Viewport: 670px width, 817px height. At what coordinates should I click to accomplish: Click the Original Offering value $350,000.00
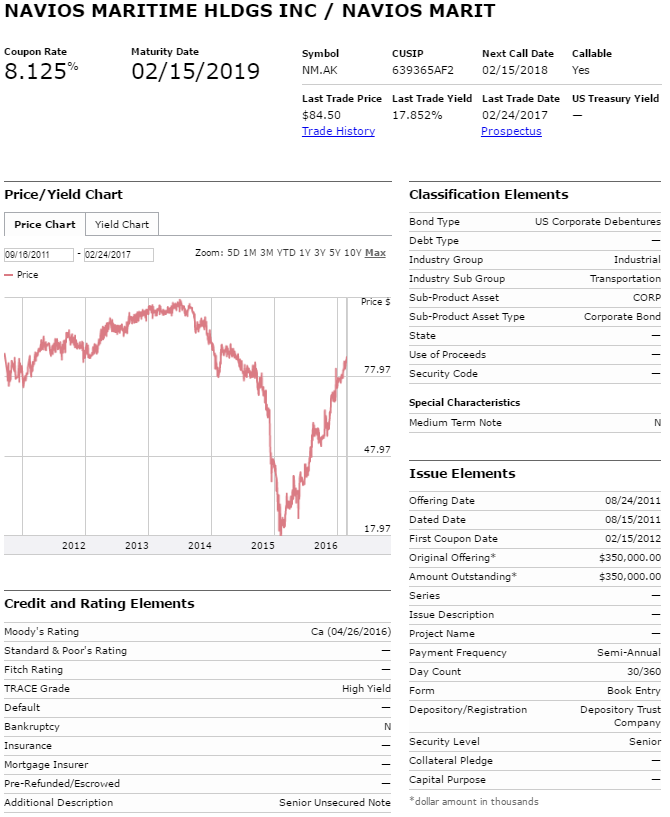[x=630, y=558]
